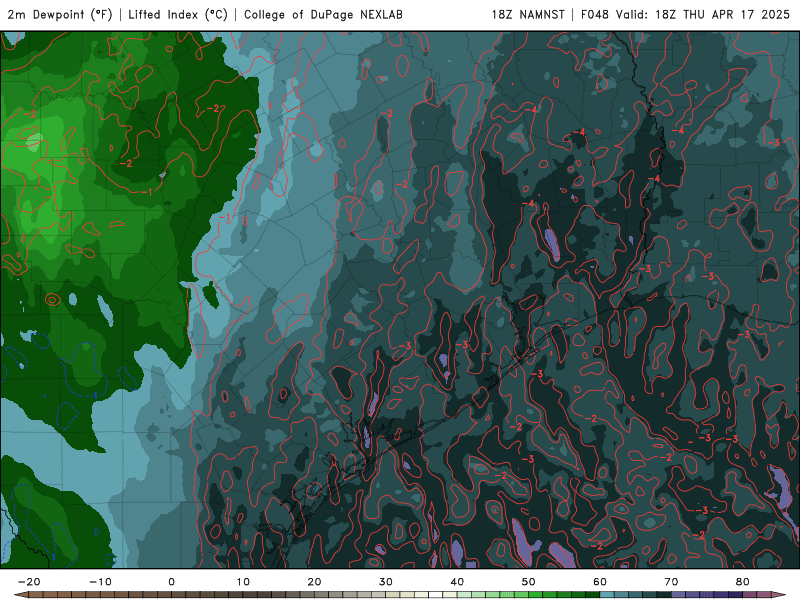Click the 80 tick label on colorbar
The width and height of the screenshot is (800, 600).
(743, 582)
